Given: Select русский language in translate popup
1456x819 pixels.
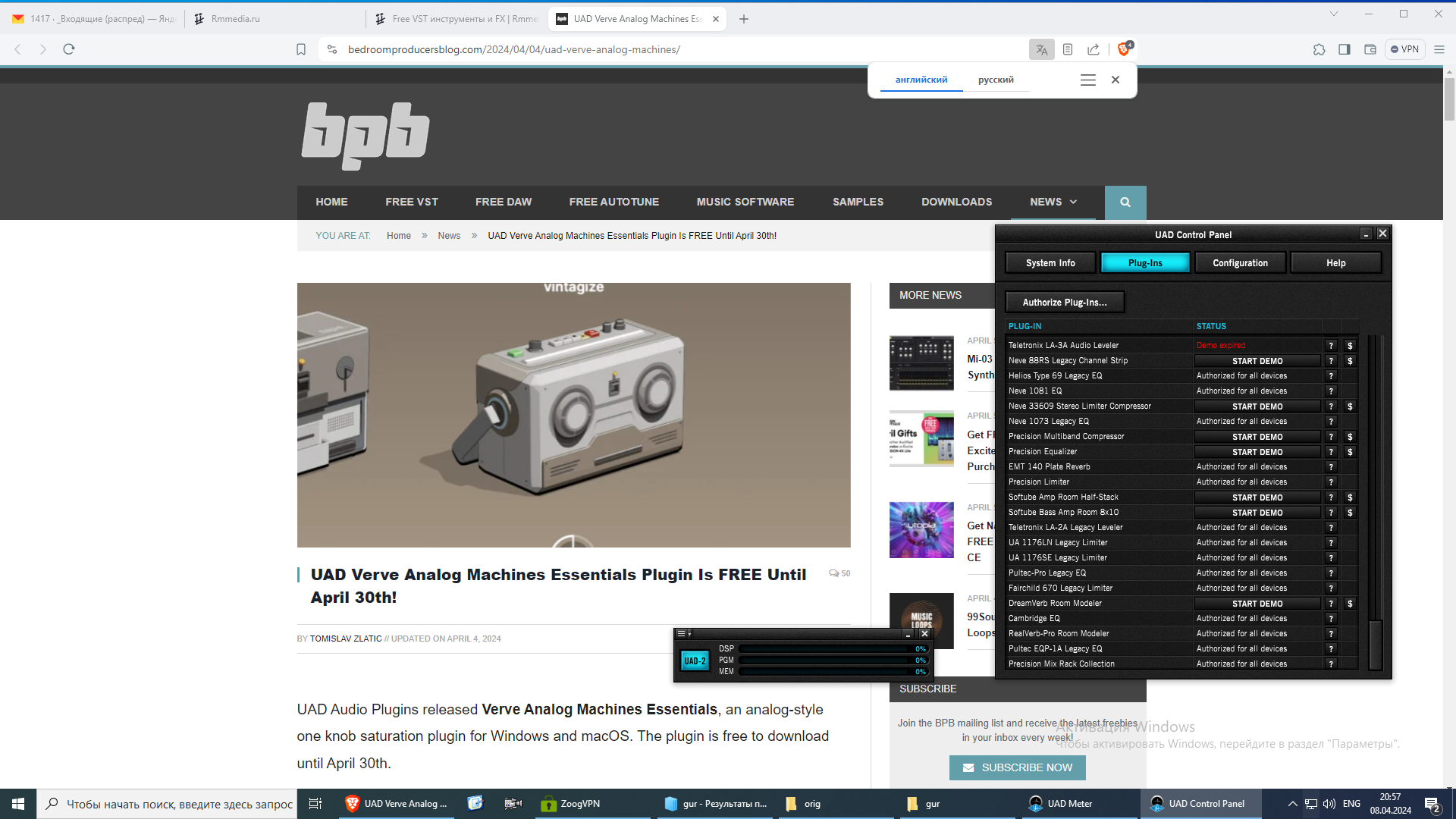Looking at the screenshot, I should click(996, 80).
